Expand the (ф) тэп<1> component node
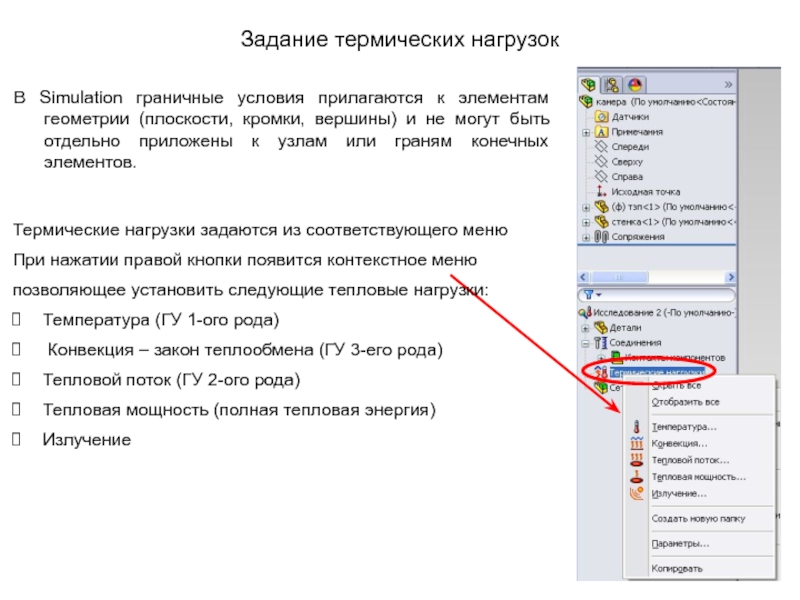 pyautogui.click(x=586, y=208)
